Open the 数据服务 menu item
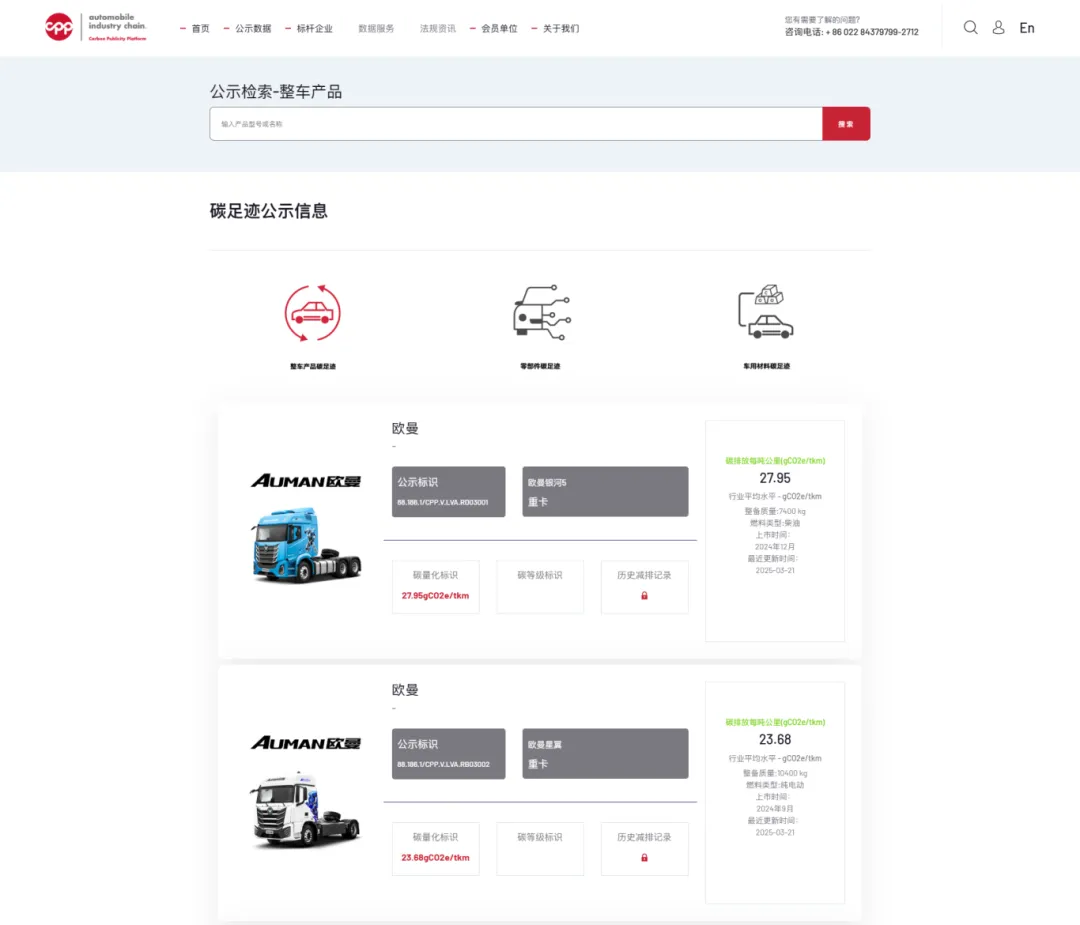Screen dimensions: 1080x925 click(x=376, y=28)
